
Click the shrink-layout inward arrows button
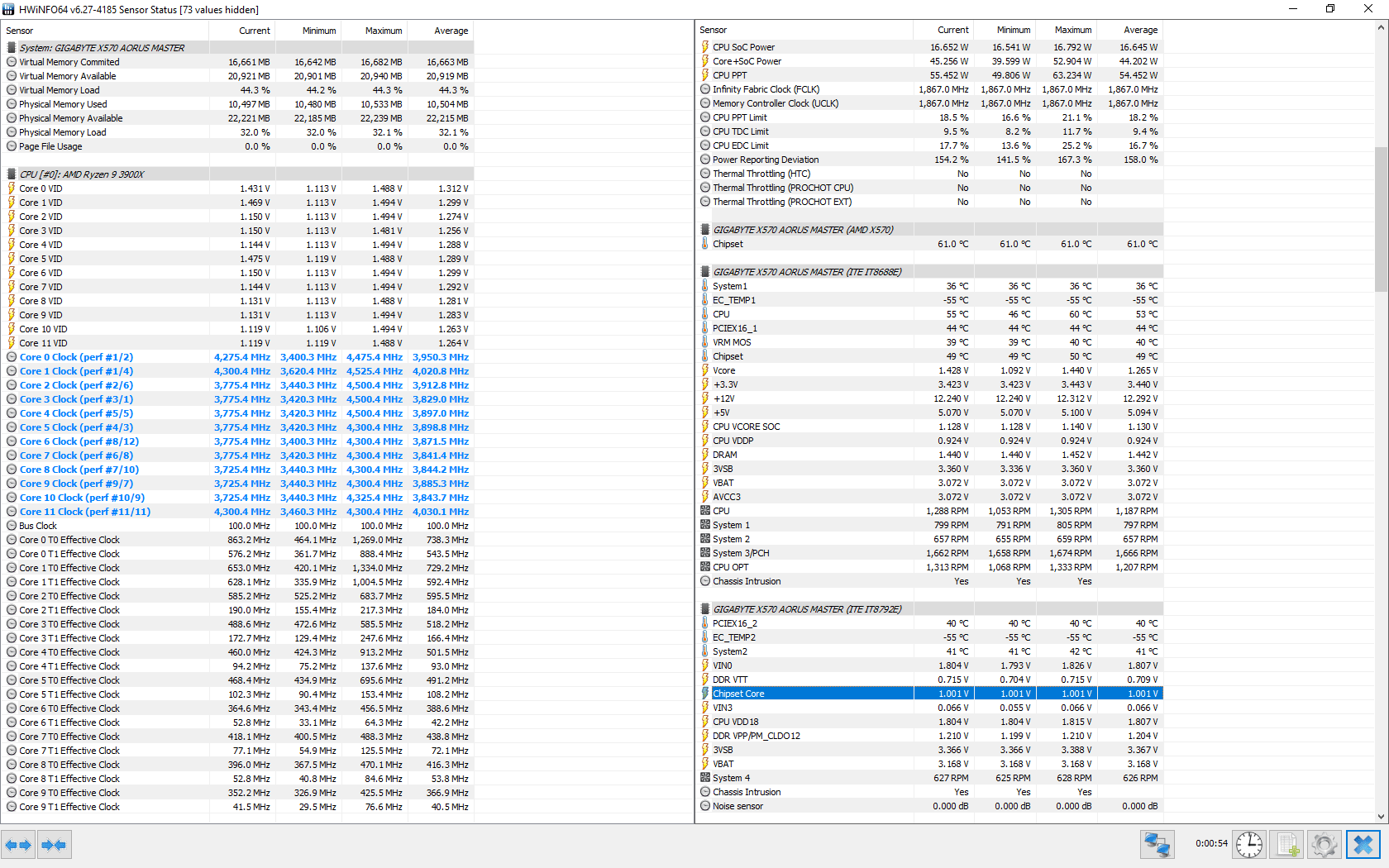coord(54,845)
